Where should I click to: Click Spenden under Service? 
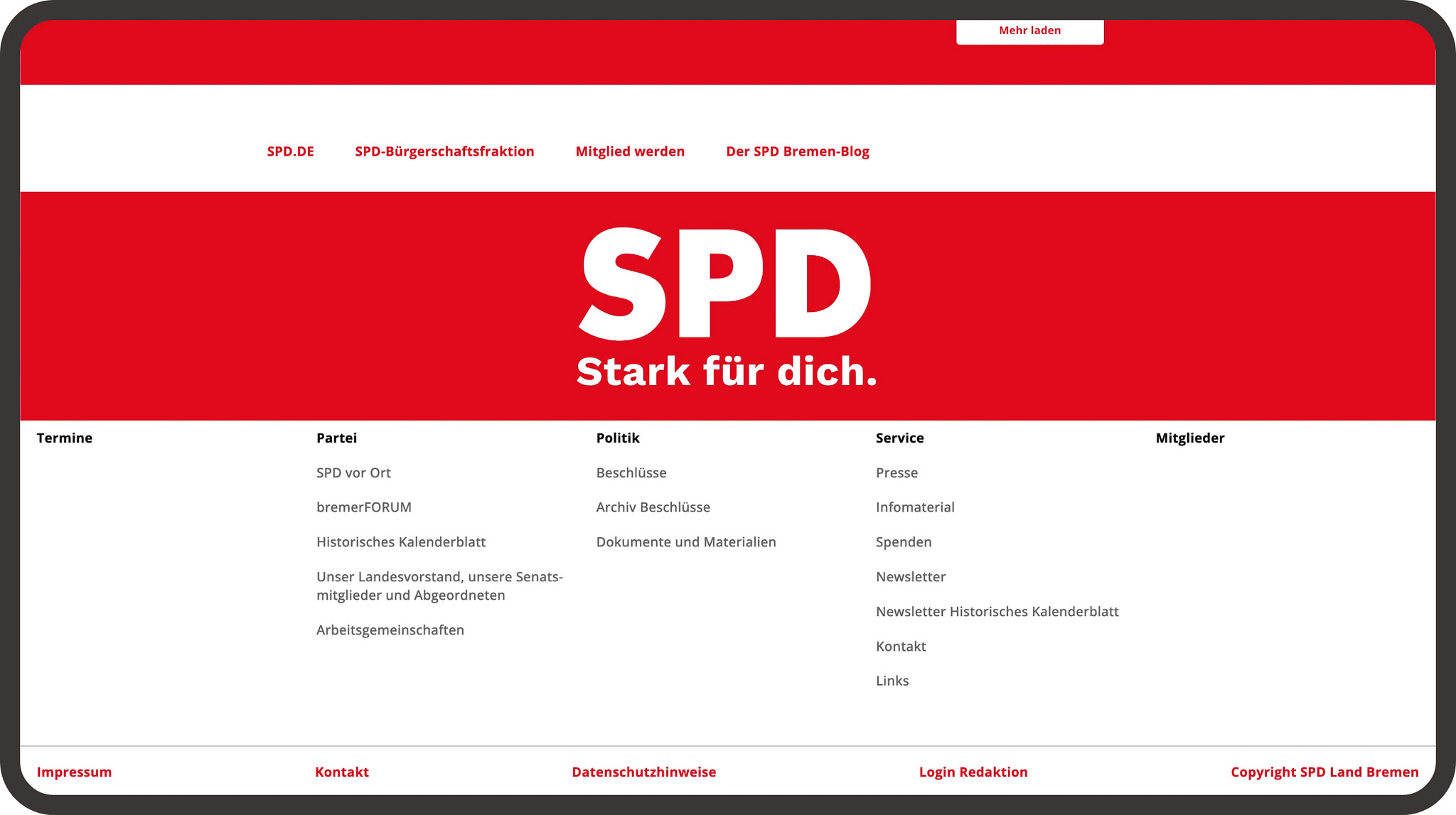(904, 542)
